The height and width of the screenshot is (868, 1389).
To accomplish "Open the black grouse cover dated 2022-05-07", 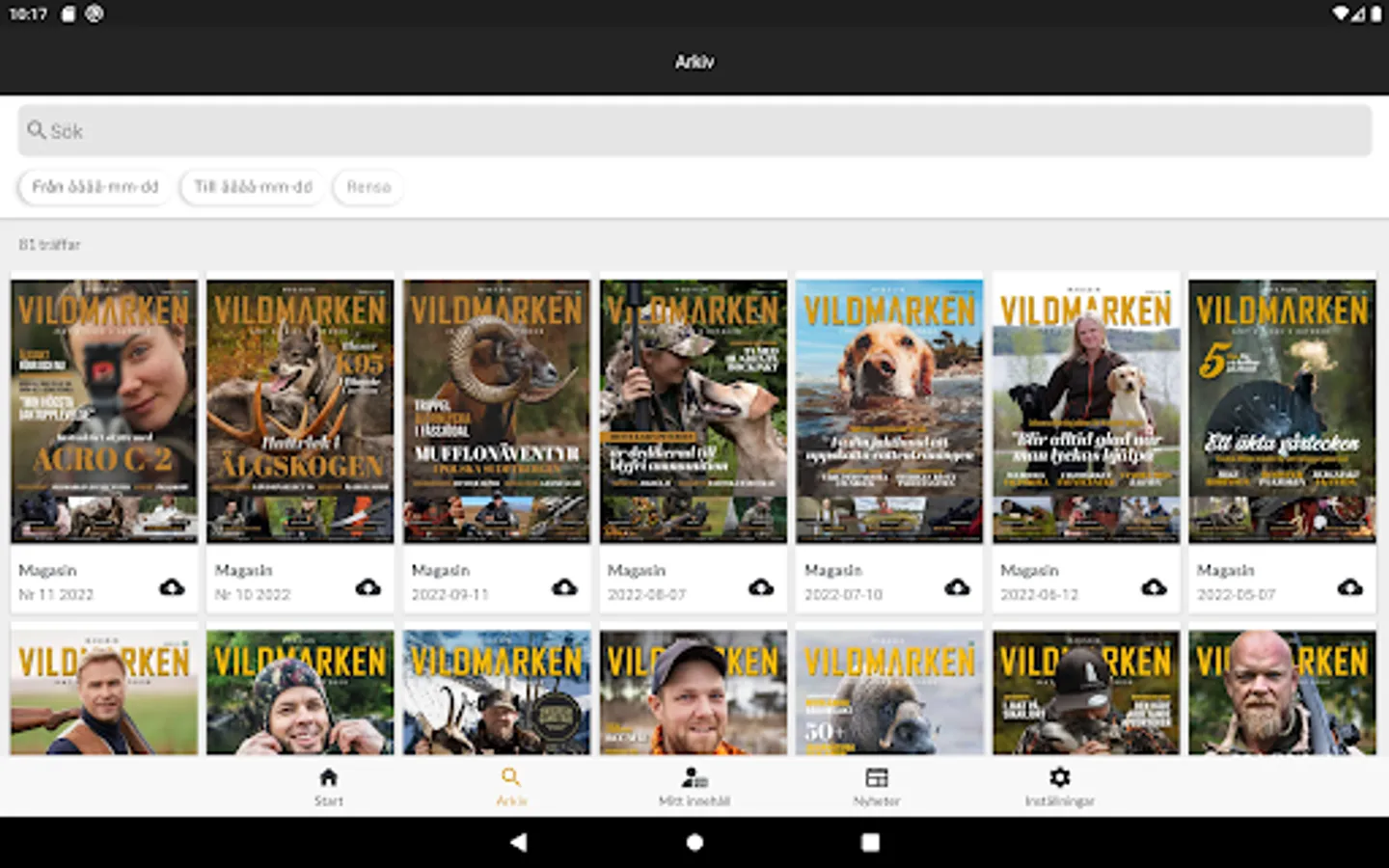I will [x=1282, y=411].
